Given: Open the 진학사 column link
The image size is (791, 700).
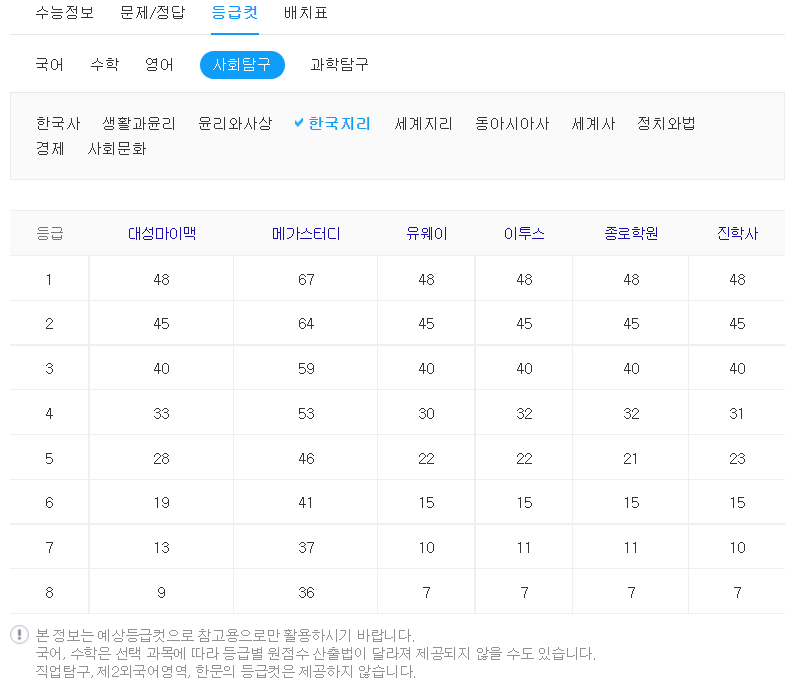Looking at the screenshot, I should (x=738, y=234).
